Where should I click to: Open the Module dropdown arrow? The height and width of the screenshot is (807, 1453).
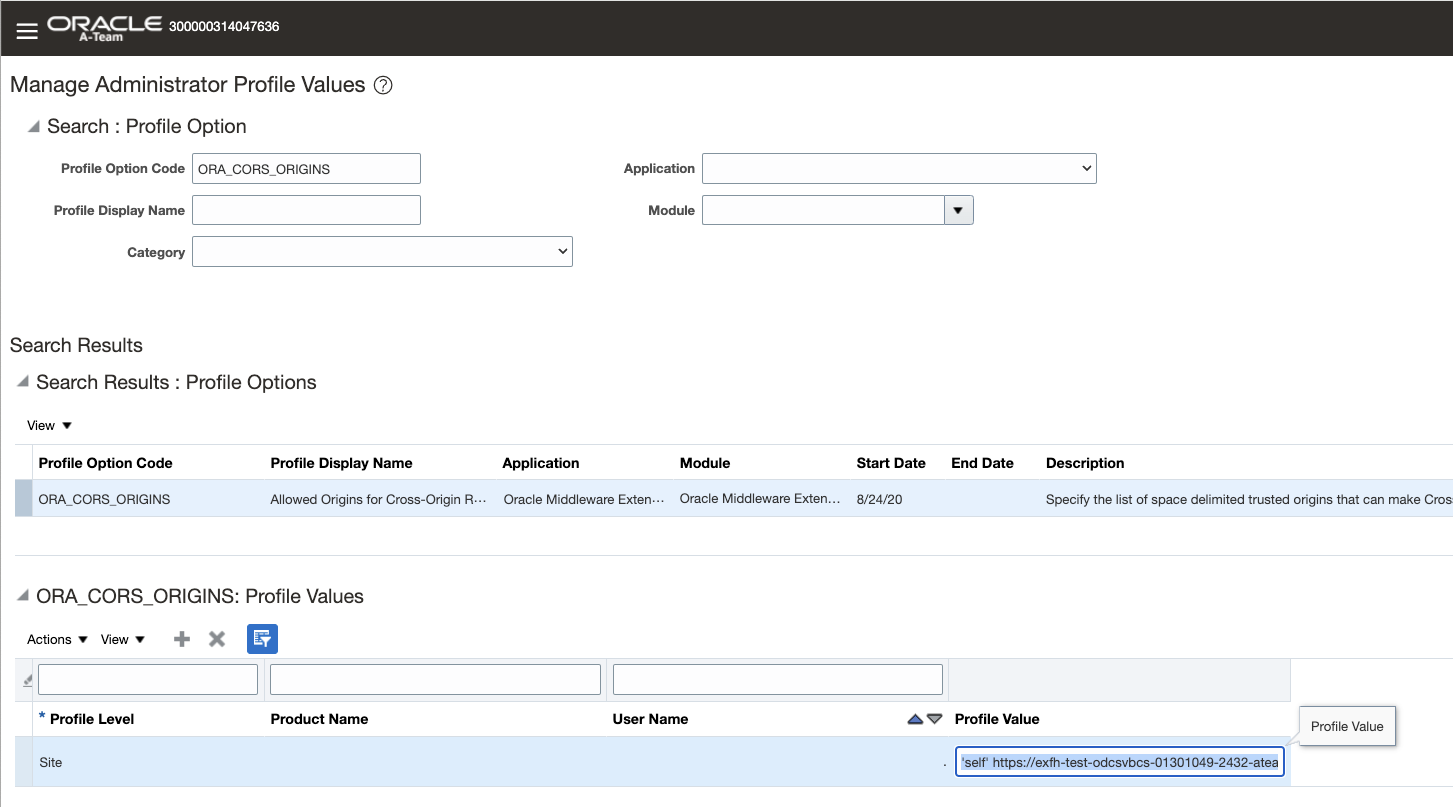coord(958,210)
